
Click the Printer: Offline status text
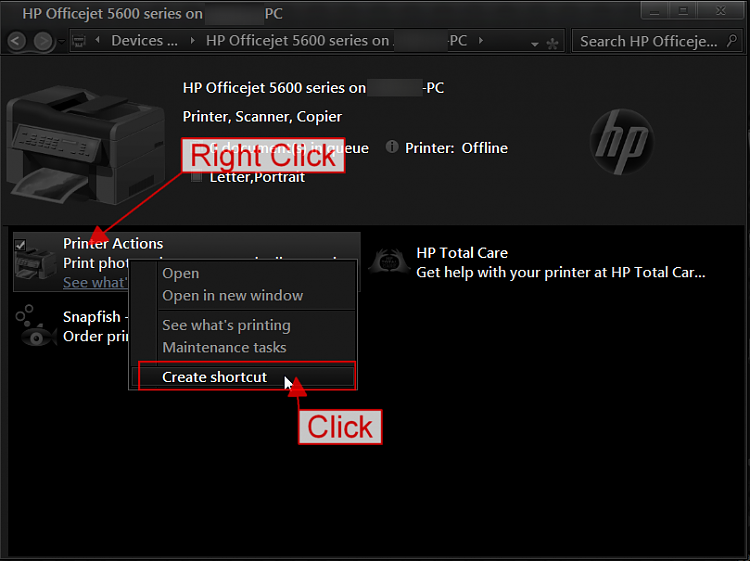[456, 148]
